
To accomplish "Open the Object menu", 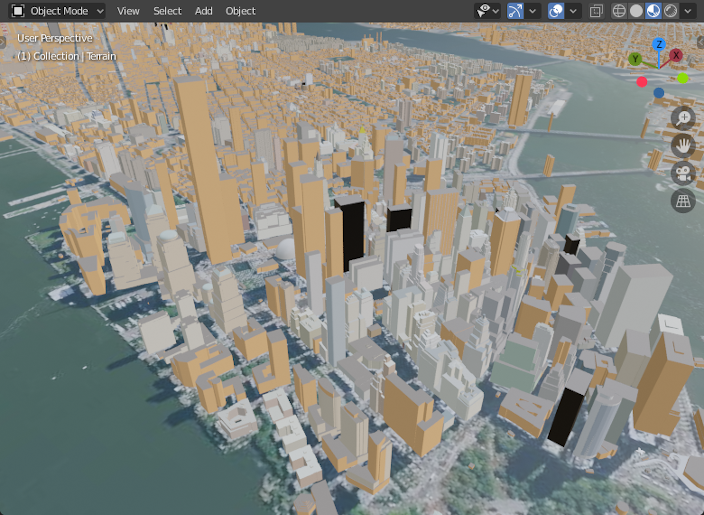I will tap(240, 11).
